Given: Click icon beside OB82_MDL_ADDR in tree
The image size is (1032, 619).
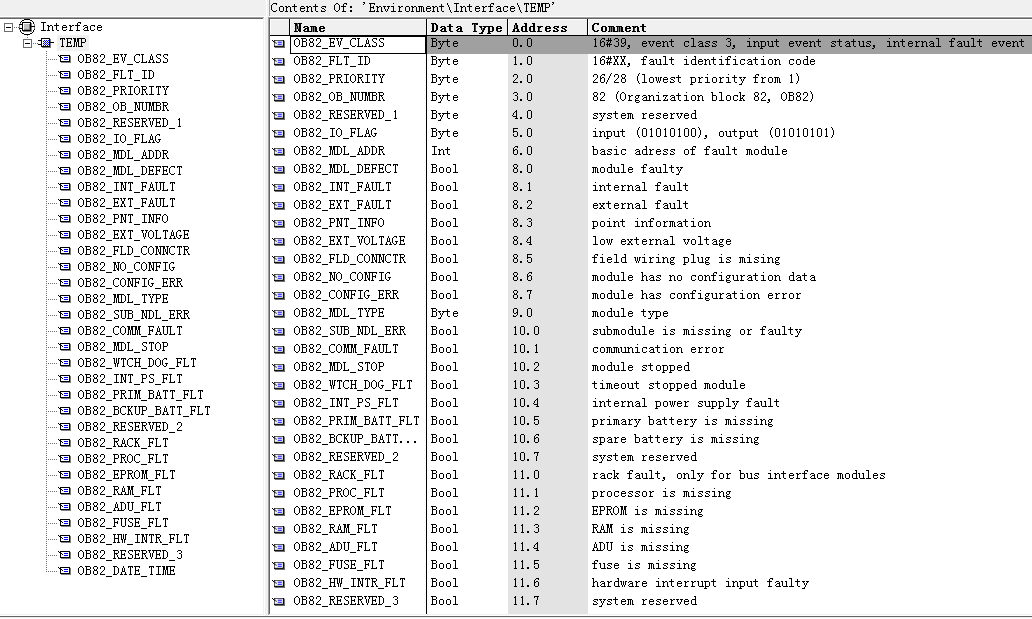Looking at the screenshot, I should (65, 155).
